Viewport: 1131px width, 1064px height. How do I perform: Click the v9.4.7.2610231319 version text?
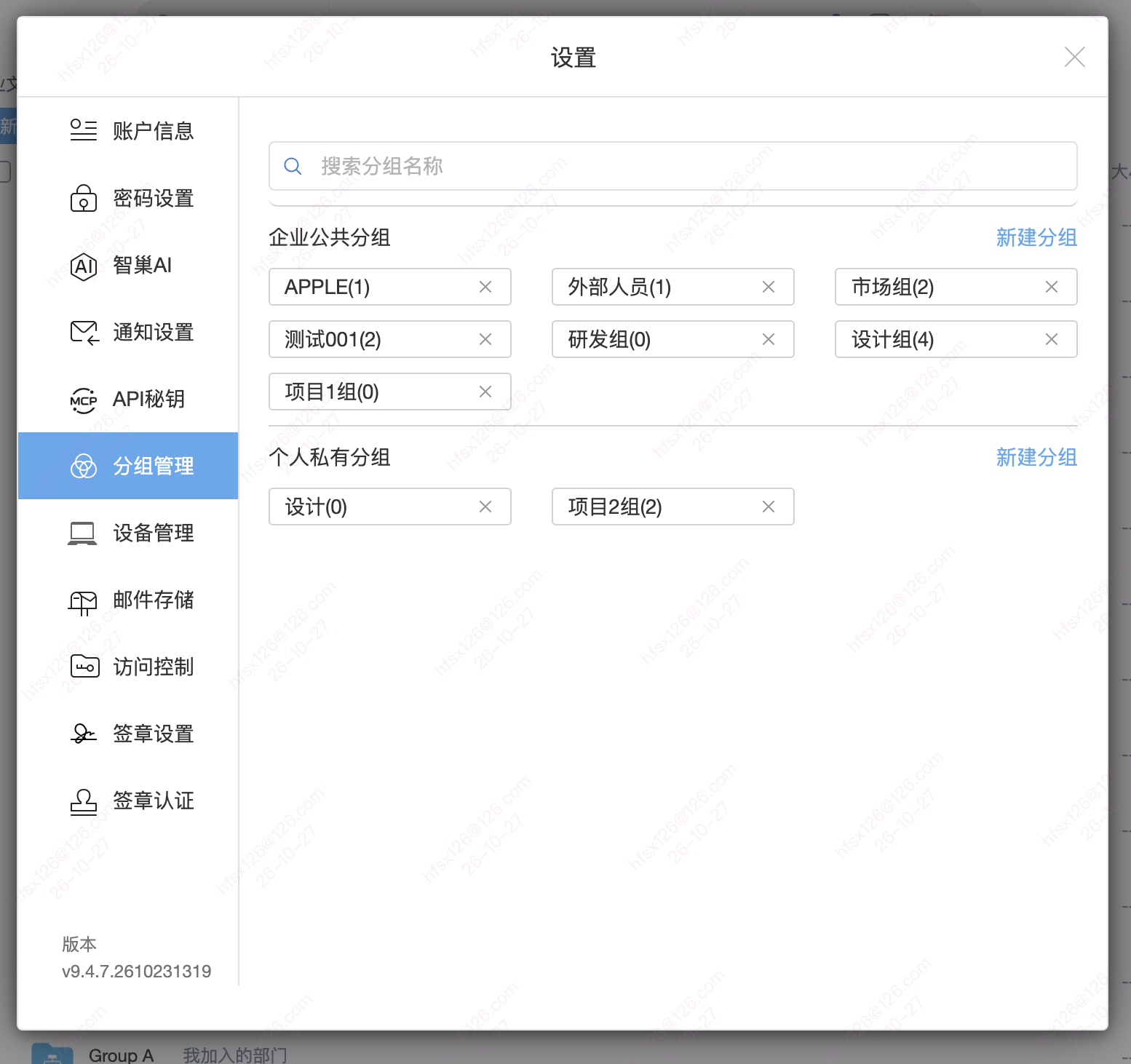pyautogui.click(x=137, y=972)
